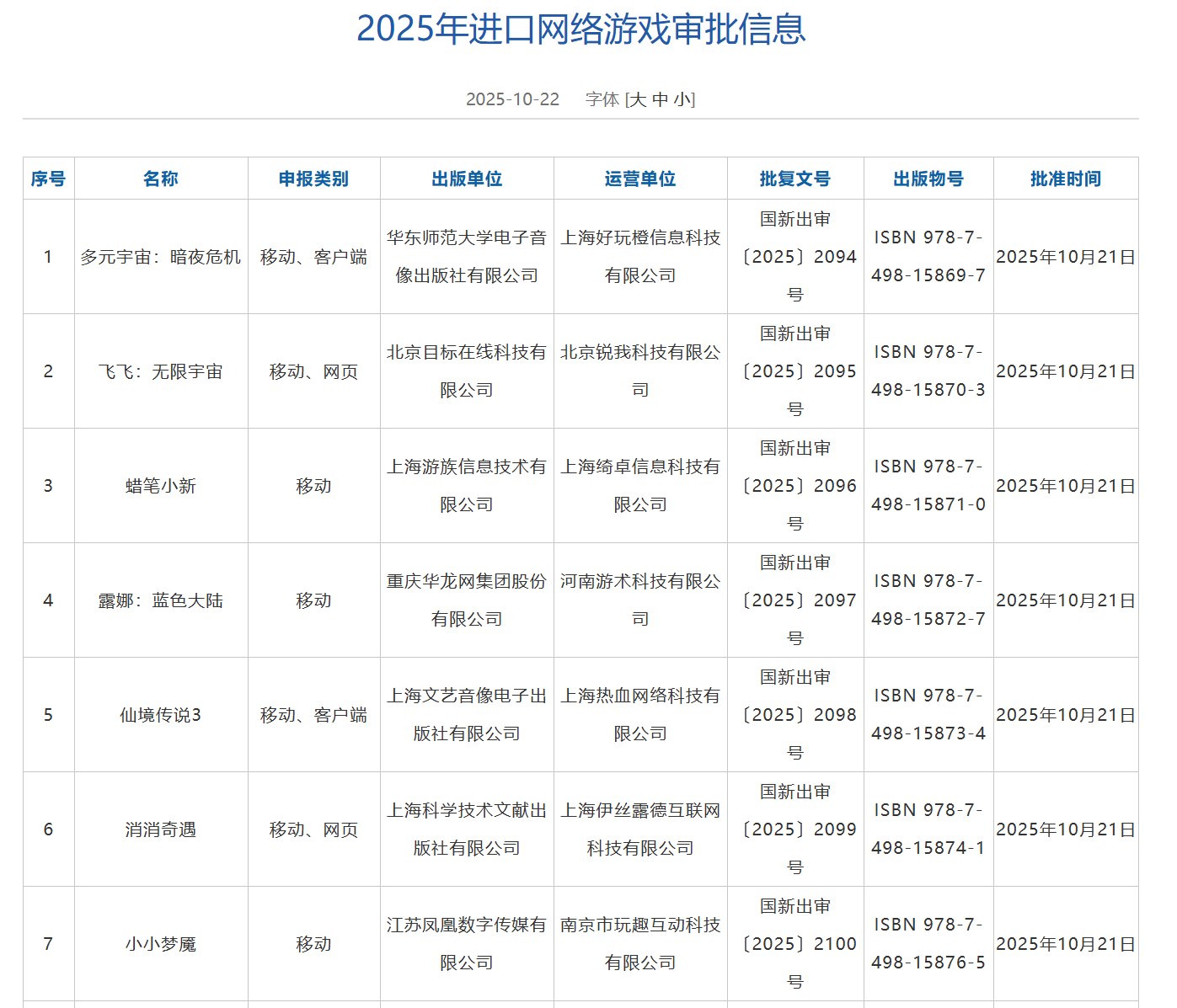This screenshot has width=1177, height=1008.
Task: Click the 出版物号 column header
Action: click(x=928, y=179)
